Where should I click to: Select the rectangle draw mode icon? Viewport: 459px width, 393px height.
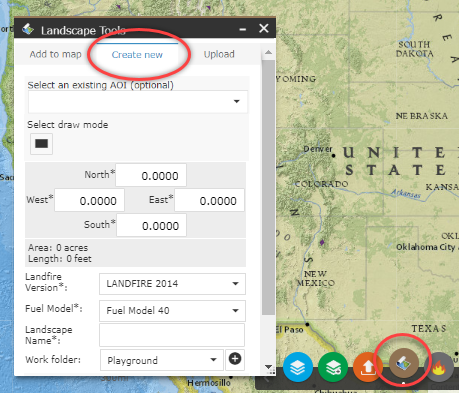(x=41, y=144)
